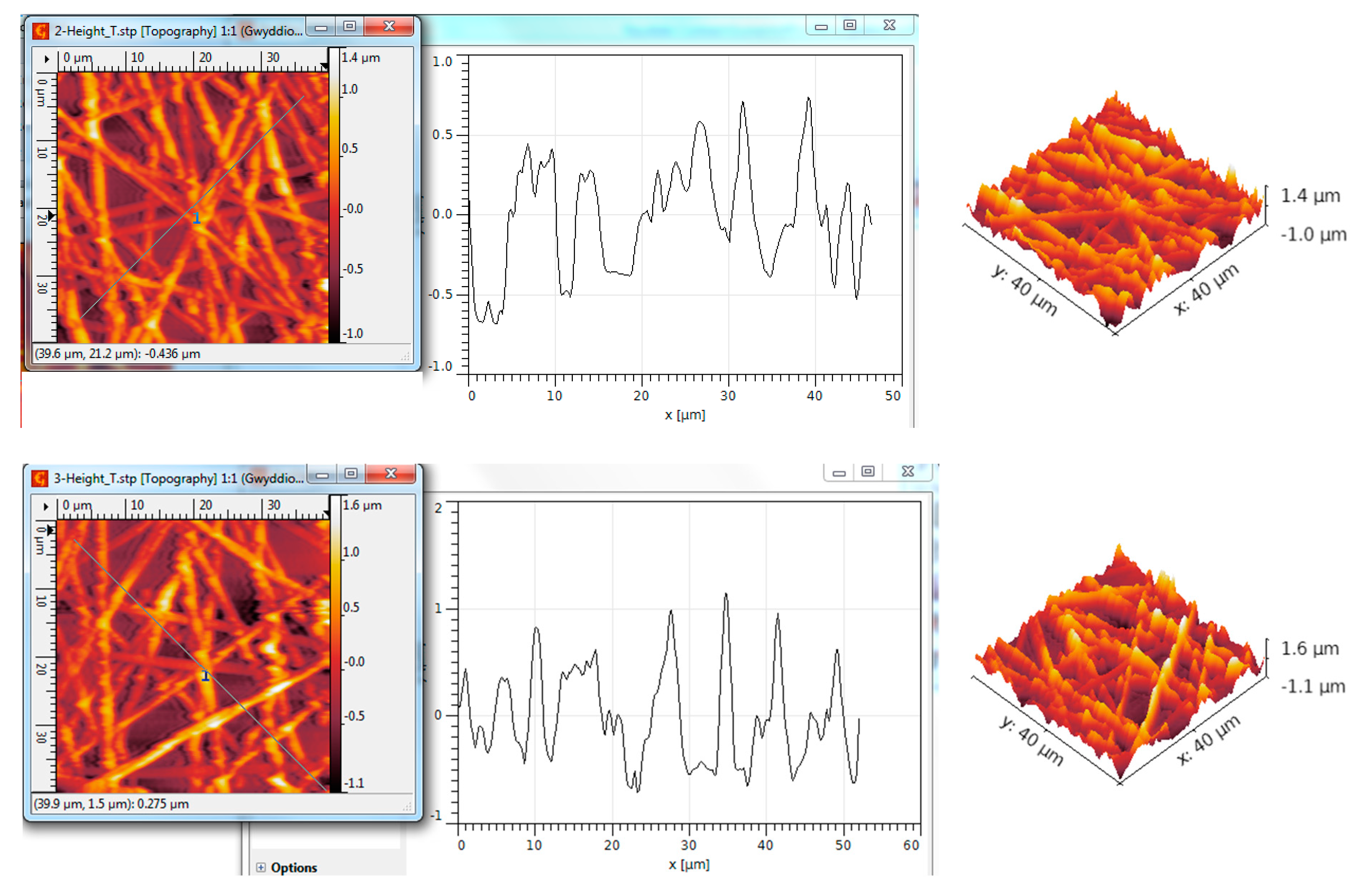The height and width of the screenshot is (896, 1361).
Task: Open ruler corner arrow menu in 2-Height_T window
Action: pos(47,59)
